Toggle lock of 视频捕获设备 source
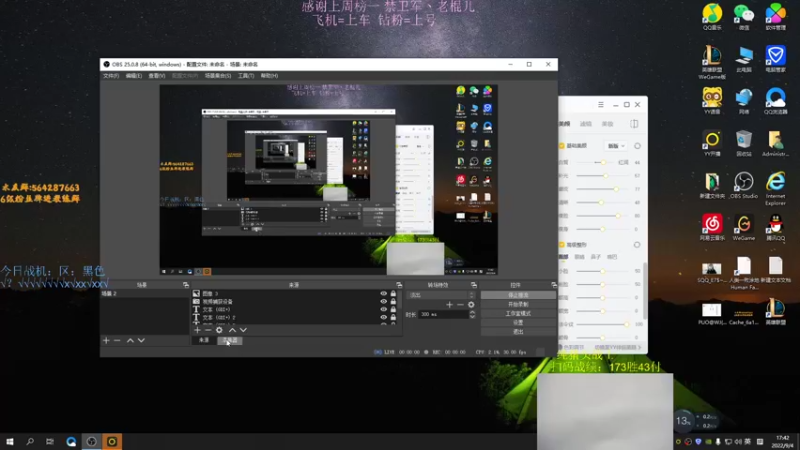The image size is (800, 450). [393, 302]
